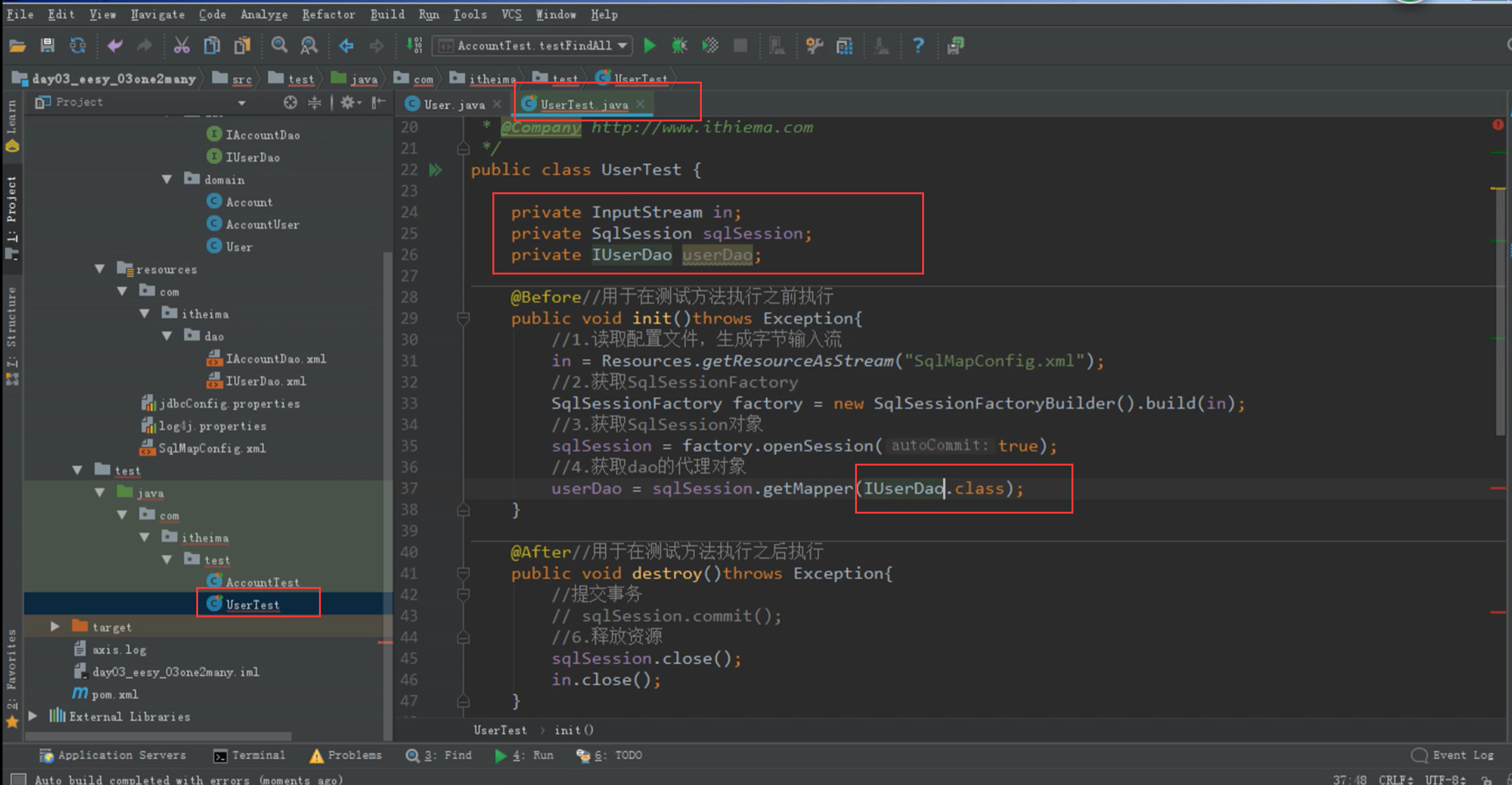Toggle the Project tool window side tab
1512x785 pixels.
[11, 209]
